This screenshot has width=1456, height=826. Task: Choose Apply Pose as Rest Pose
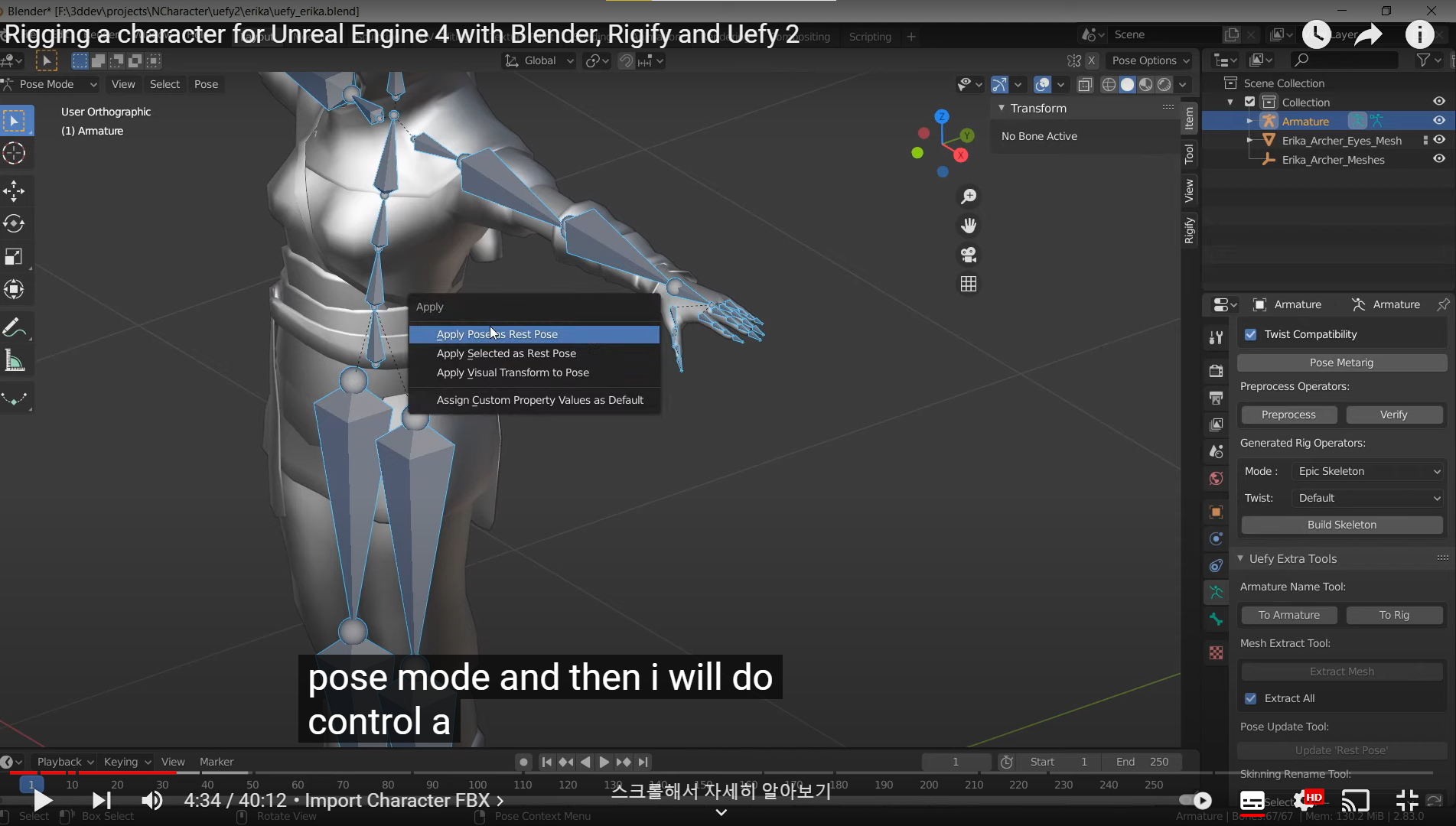pyautogui.click(x=534, y=334)
